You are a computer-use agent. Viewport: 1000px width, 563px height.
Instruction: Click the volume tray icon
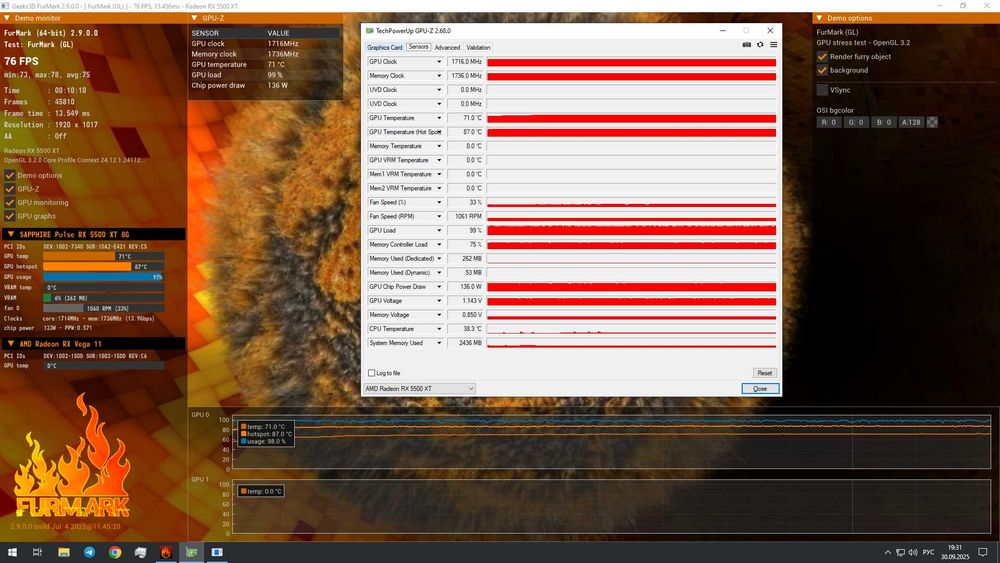(913, 552)
